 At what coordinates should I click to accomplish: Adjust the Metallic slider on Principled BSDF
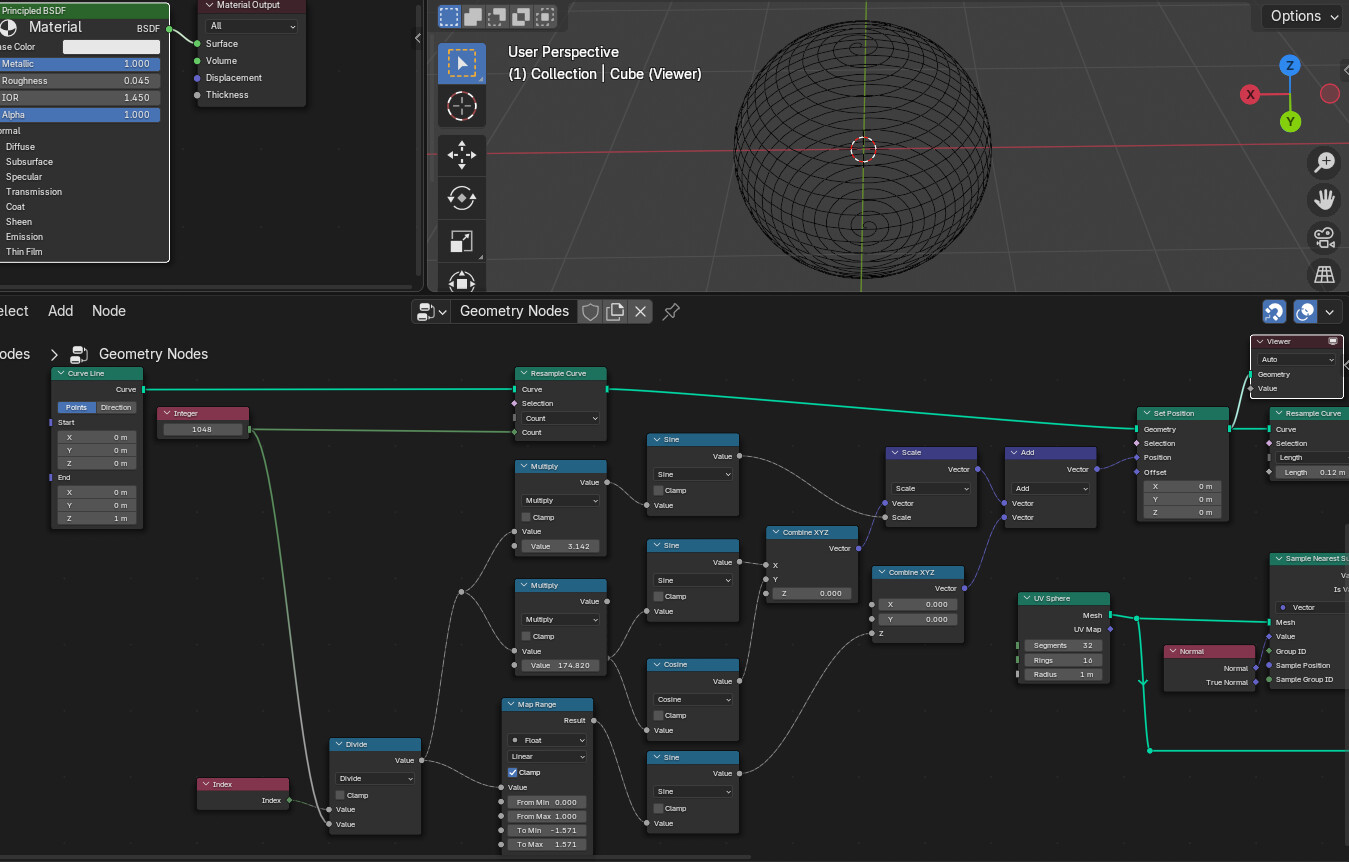point(79,64)
